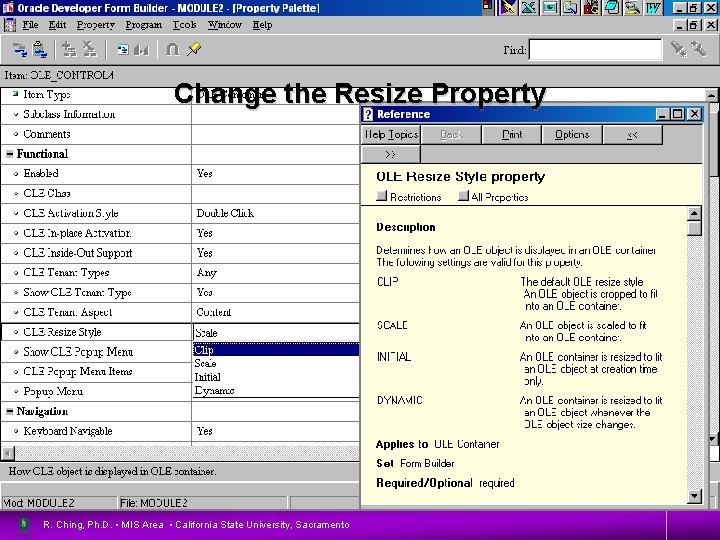The image size is (720, 540).
Task: Click the Property Class toolbar icon
Action: [x=123, y=50]
